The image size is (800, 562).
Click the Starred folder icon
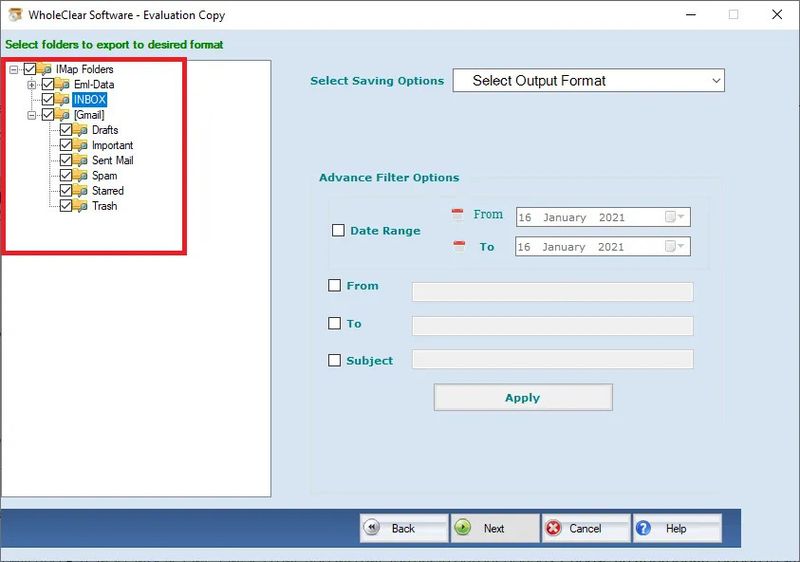[x=80, y=191]
